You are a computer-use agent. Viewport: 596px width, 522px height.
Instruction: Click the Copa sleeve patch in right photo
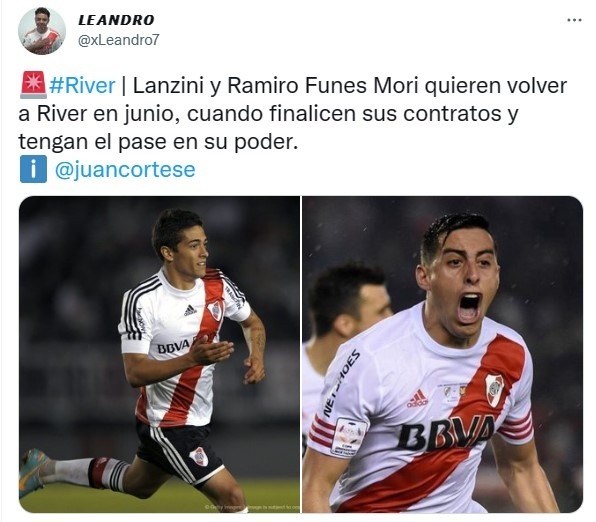click(x=349, y=436)
